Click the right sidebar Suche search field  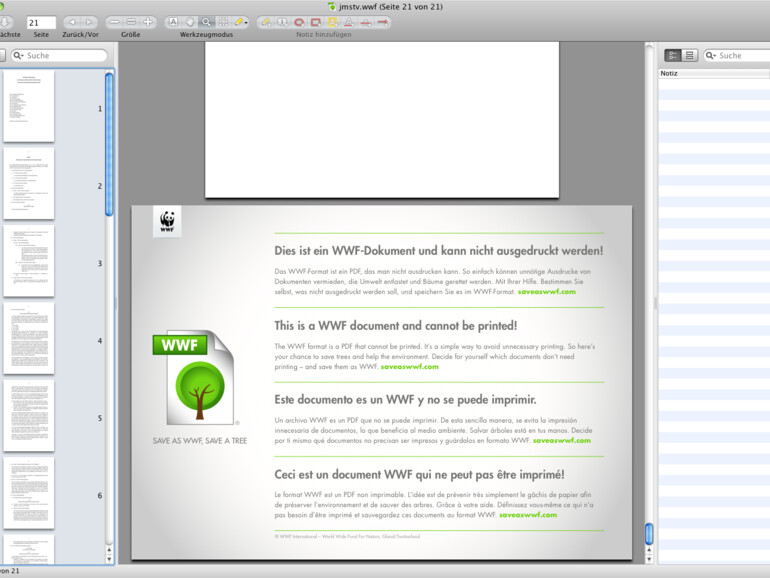737,55
